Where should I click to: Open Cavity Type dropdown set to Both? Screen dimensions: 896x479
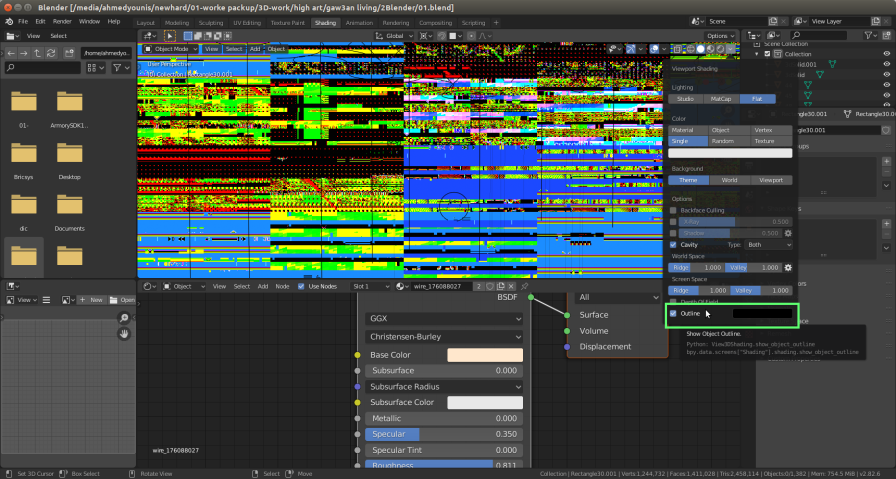tap(768, 245)
